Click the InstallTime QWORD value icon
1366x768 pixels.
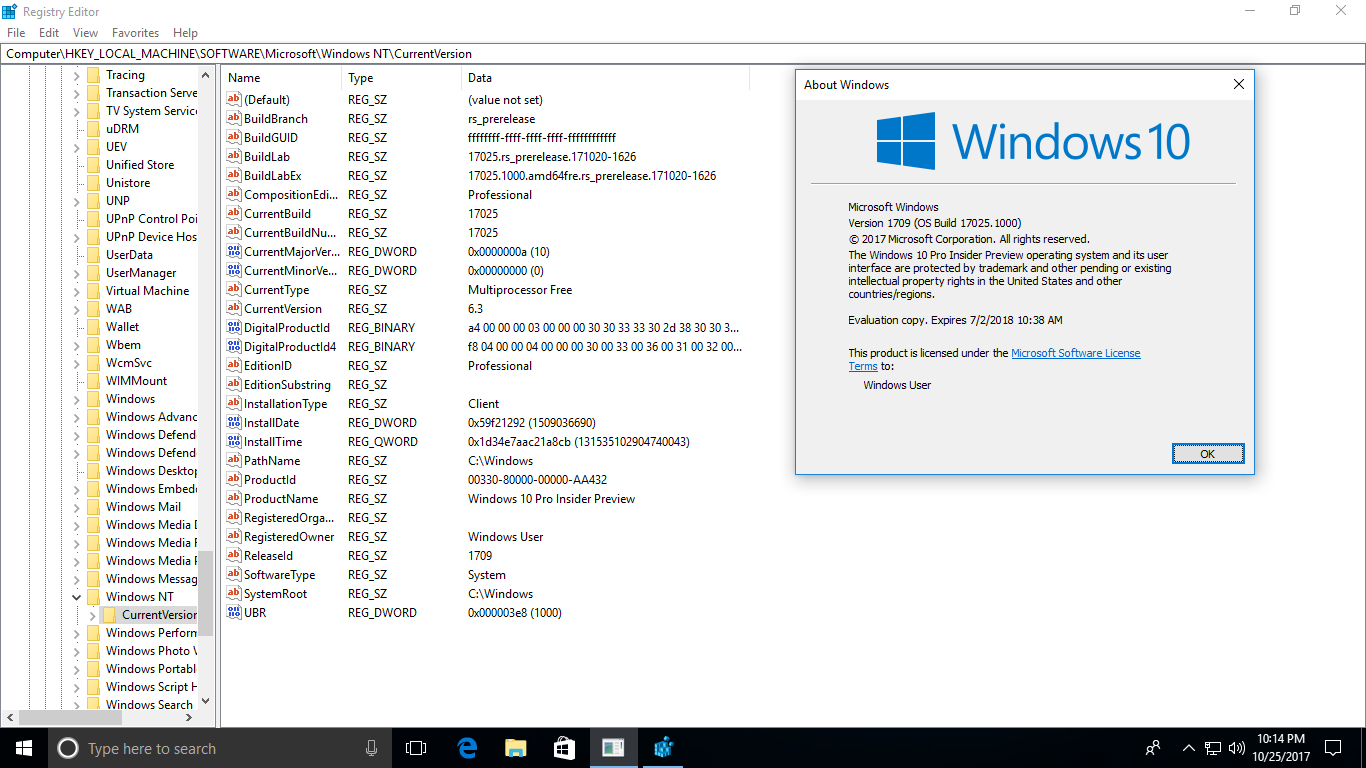coord(234,442)
